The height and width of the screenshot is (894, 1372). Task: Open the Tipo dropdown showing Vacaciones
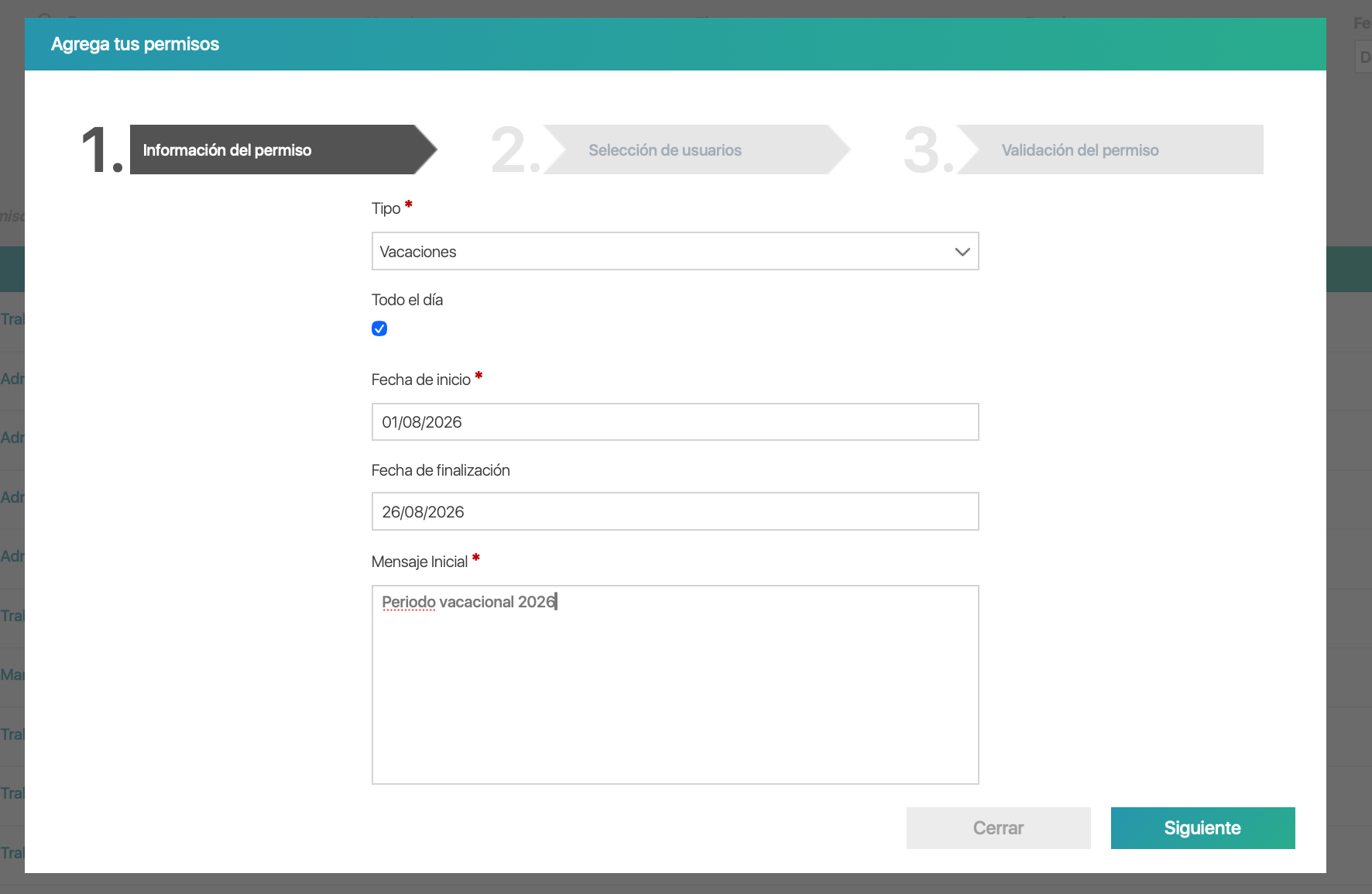(x=675, y=251)
